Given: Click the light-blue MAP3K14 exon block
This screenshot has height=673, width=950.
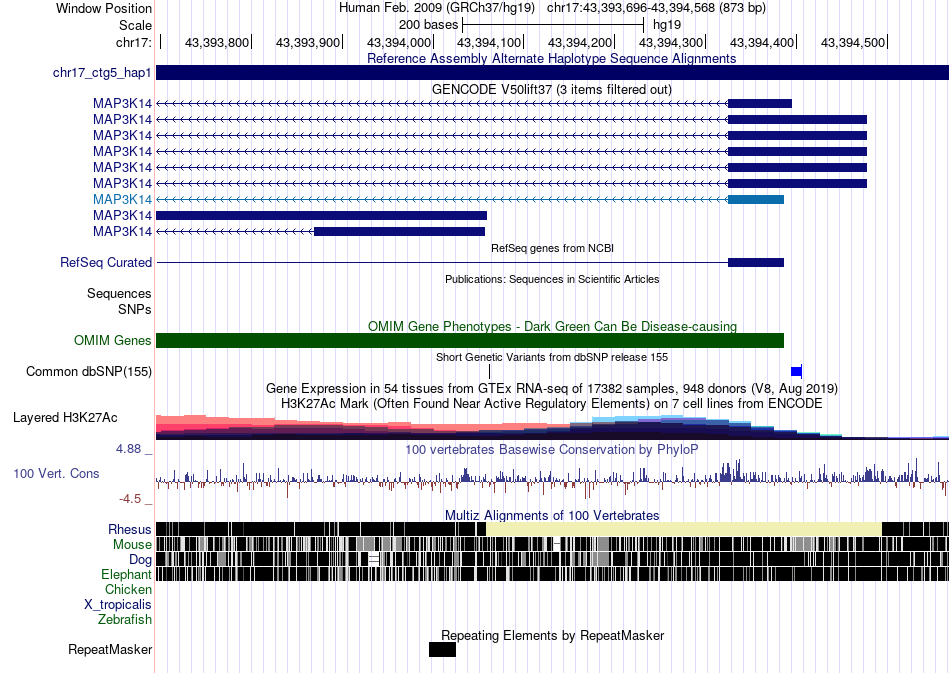Looking at the screenshot, I should click(x=756, y=199).
